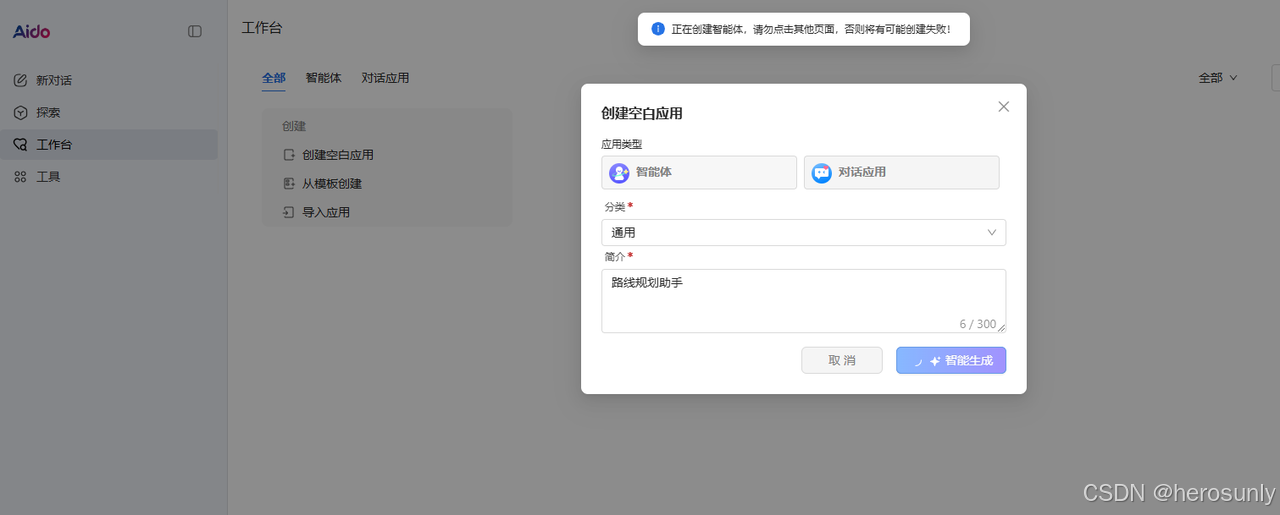
Task: Switch to the 对话应用 tab
Action: point(385,78)
